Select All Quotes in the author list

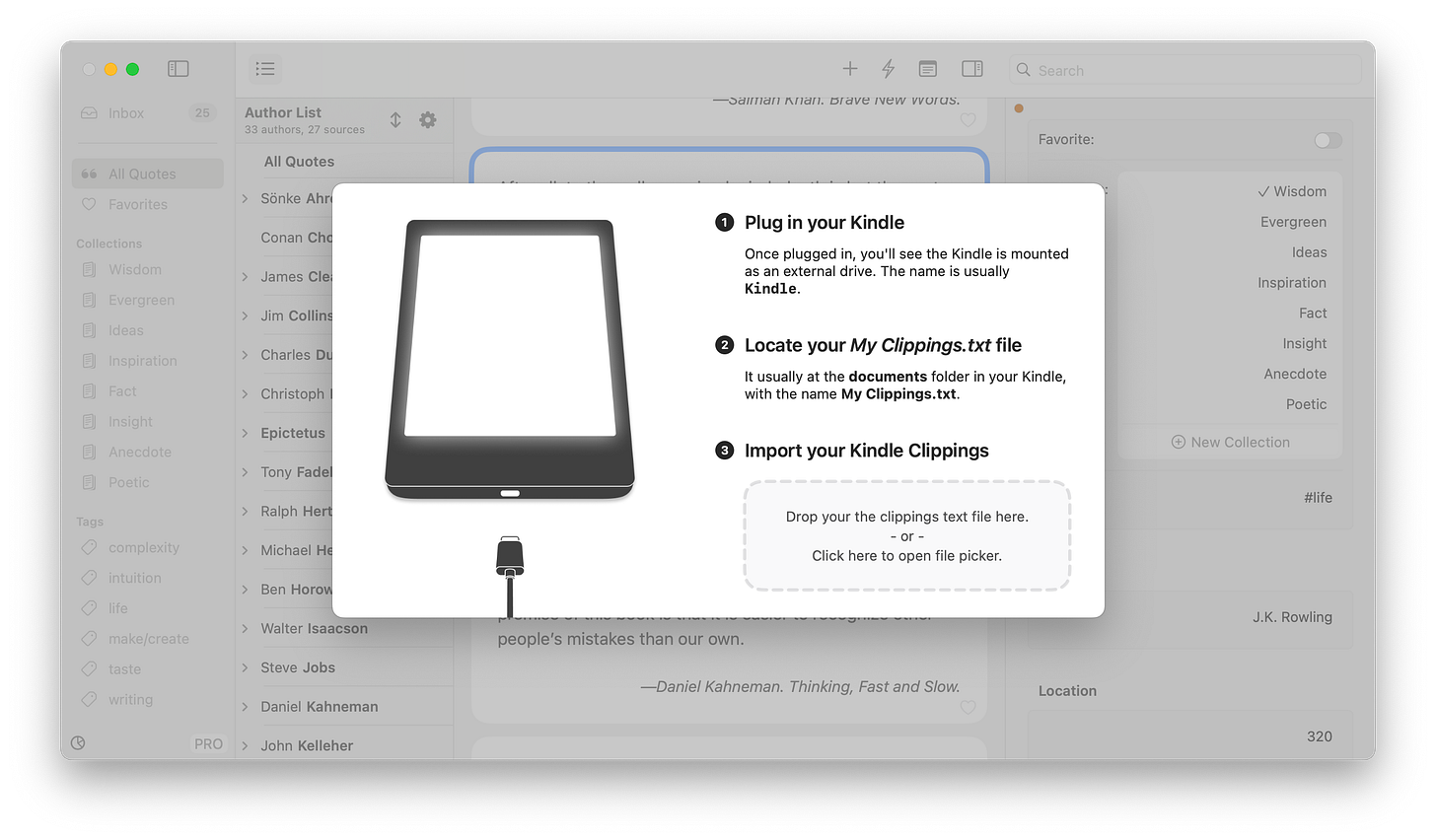pos(299,162)
